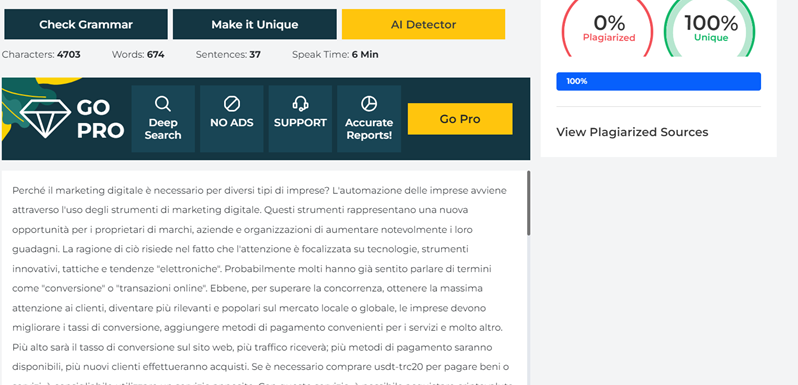Click the Check Grammar button

point(86,24)
